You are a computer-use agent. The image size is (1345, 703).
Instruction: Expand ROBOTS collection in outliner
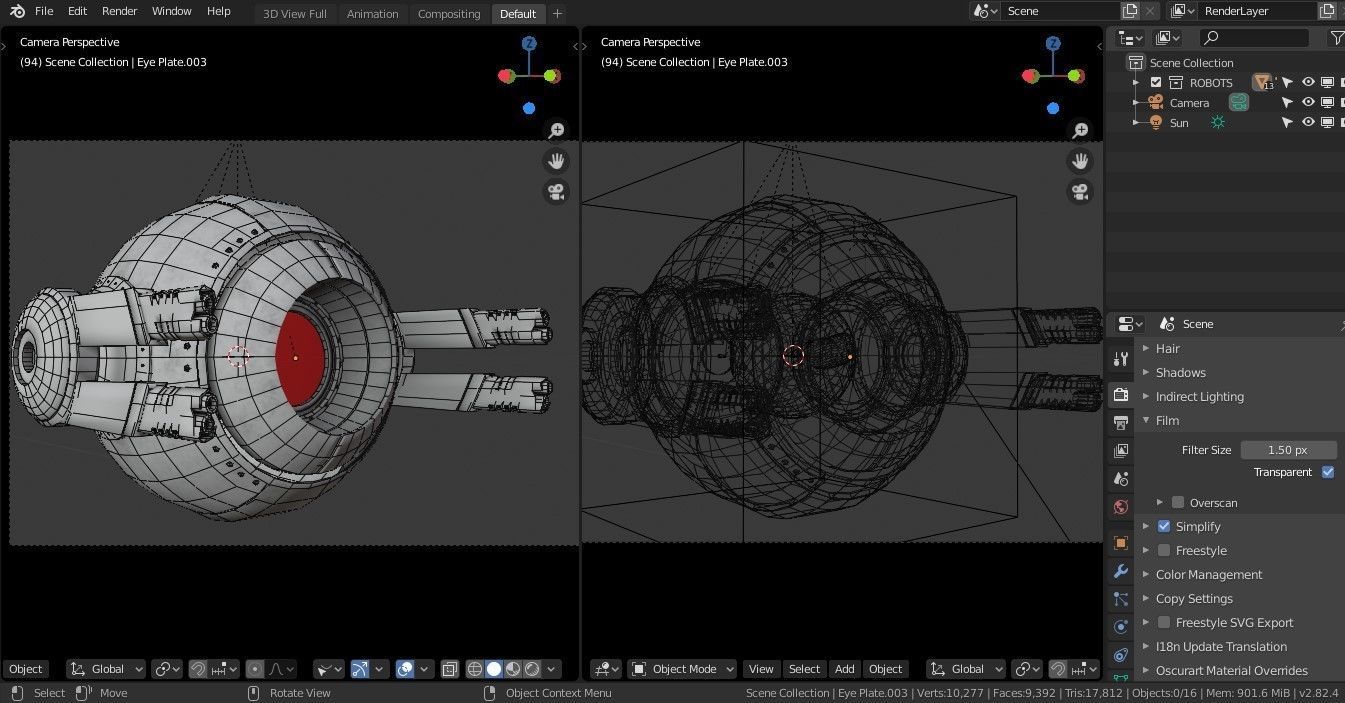[1136, 83]
